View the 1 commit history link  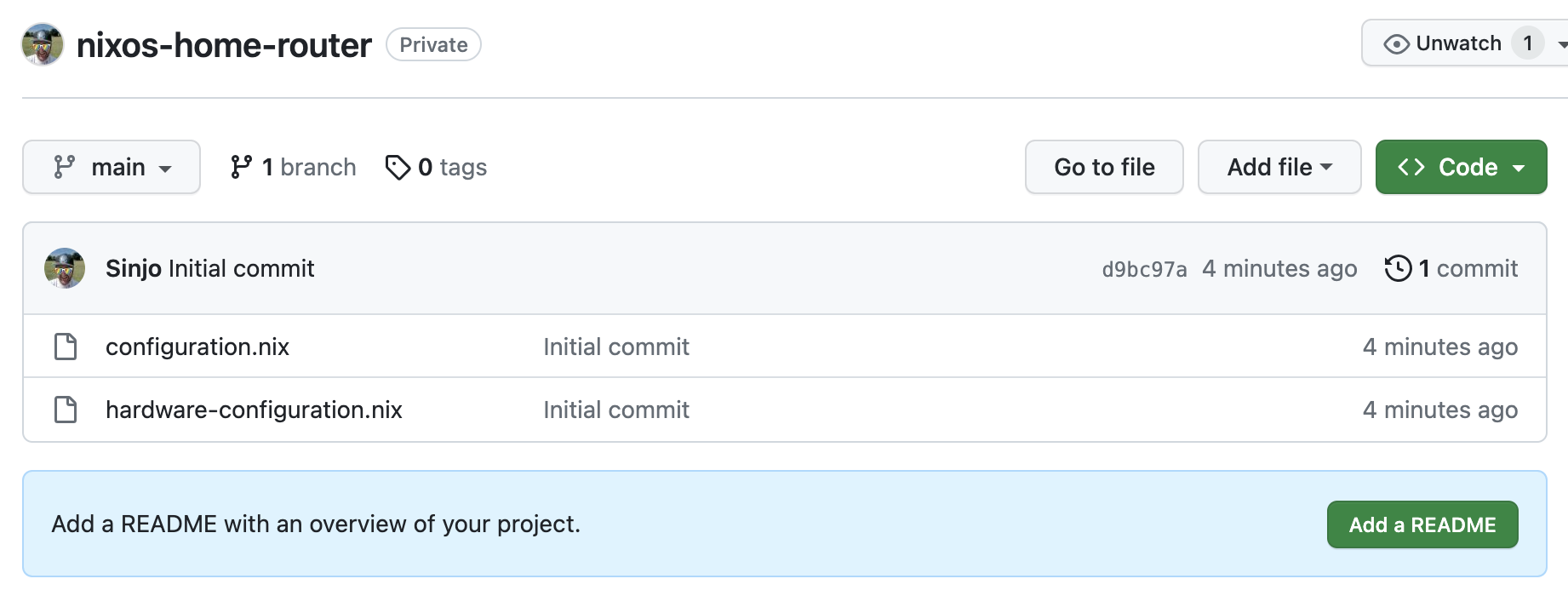coord(1468,268)
